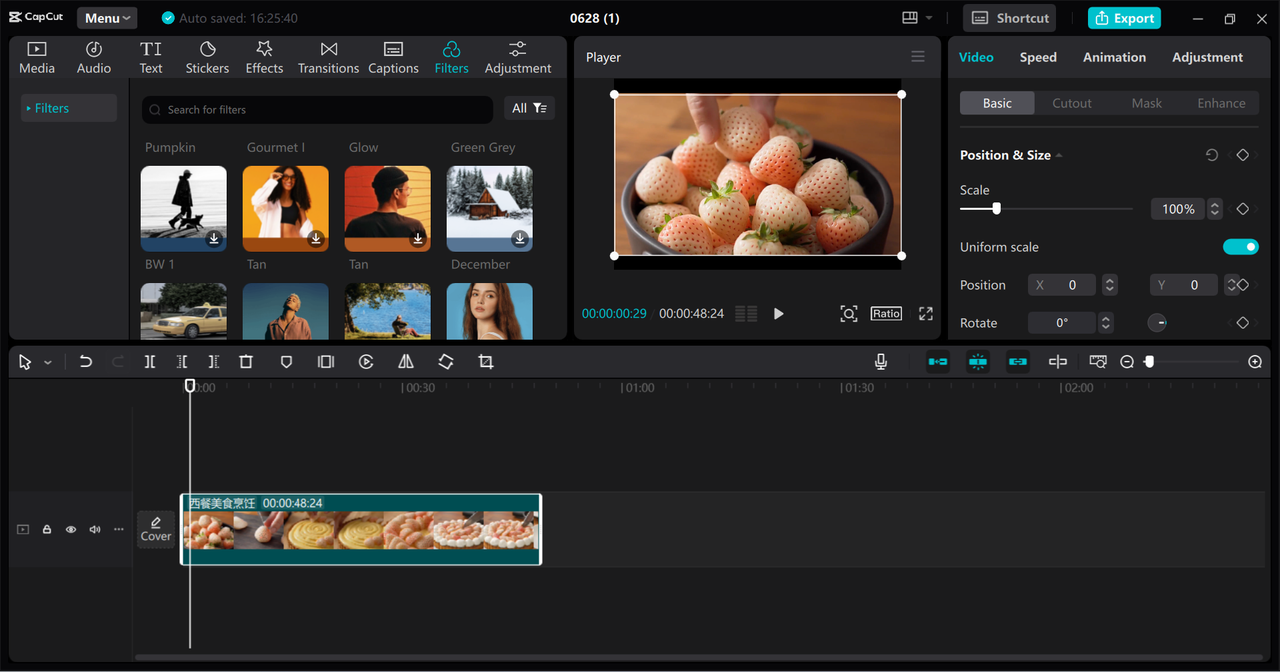1280x672 pixels.
Task: Hide the video track with eye icon
Action: (71, 529)
